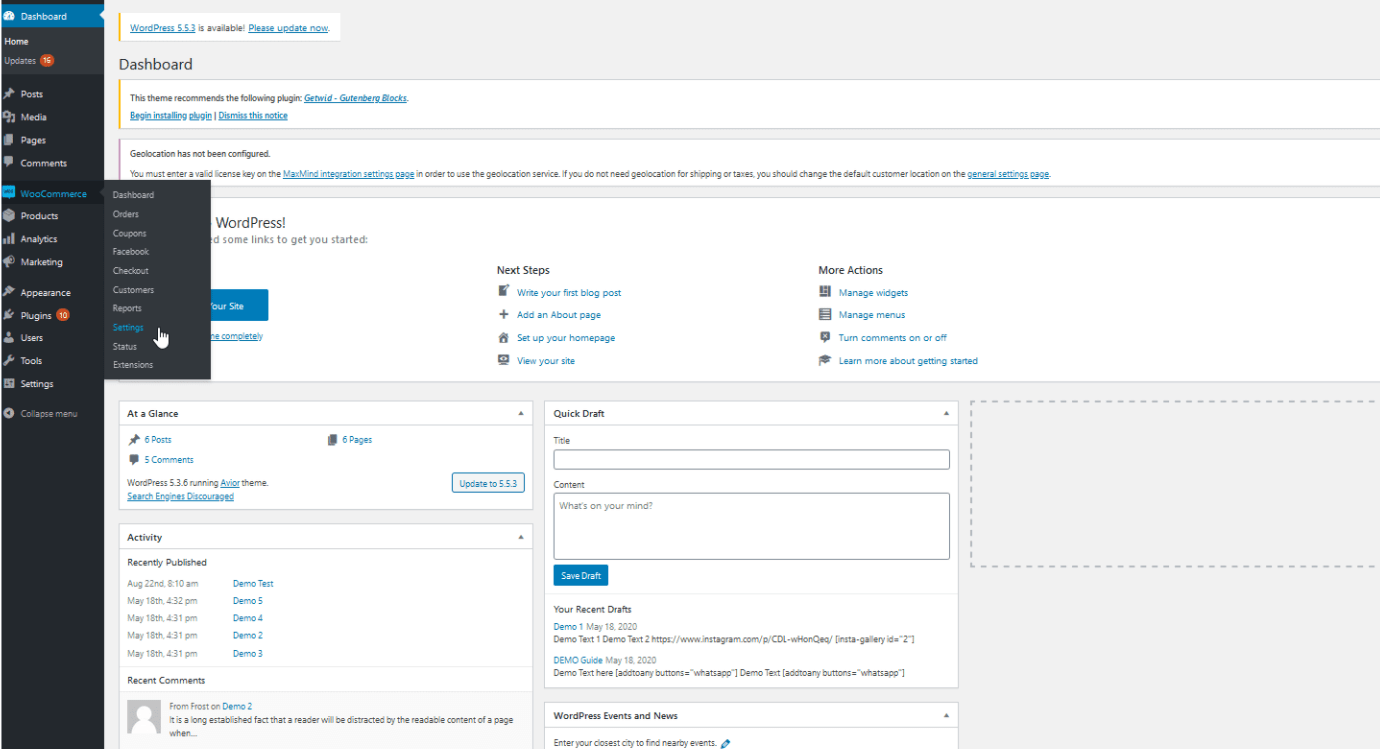The width and height of the screenshot is (1380, 749).
Task: Open Reports in WooCommerce submenu
Action: pyautogui.click(x=127, y=308)
